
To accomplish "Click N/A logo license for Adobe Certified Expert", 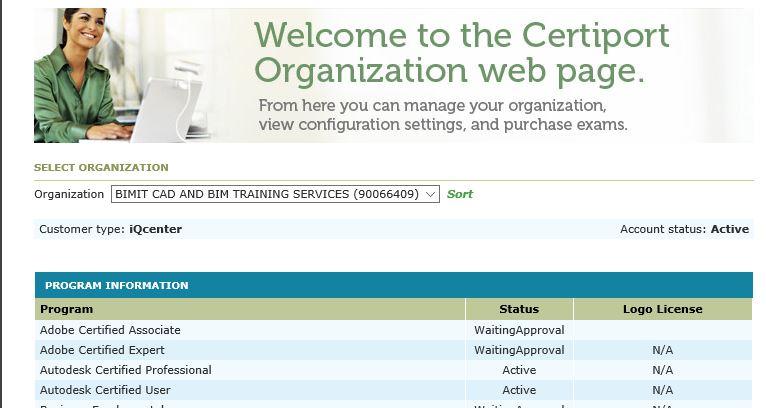I will tap(663, 350).
